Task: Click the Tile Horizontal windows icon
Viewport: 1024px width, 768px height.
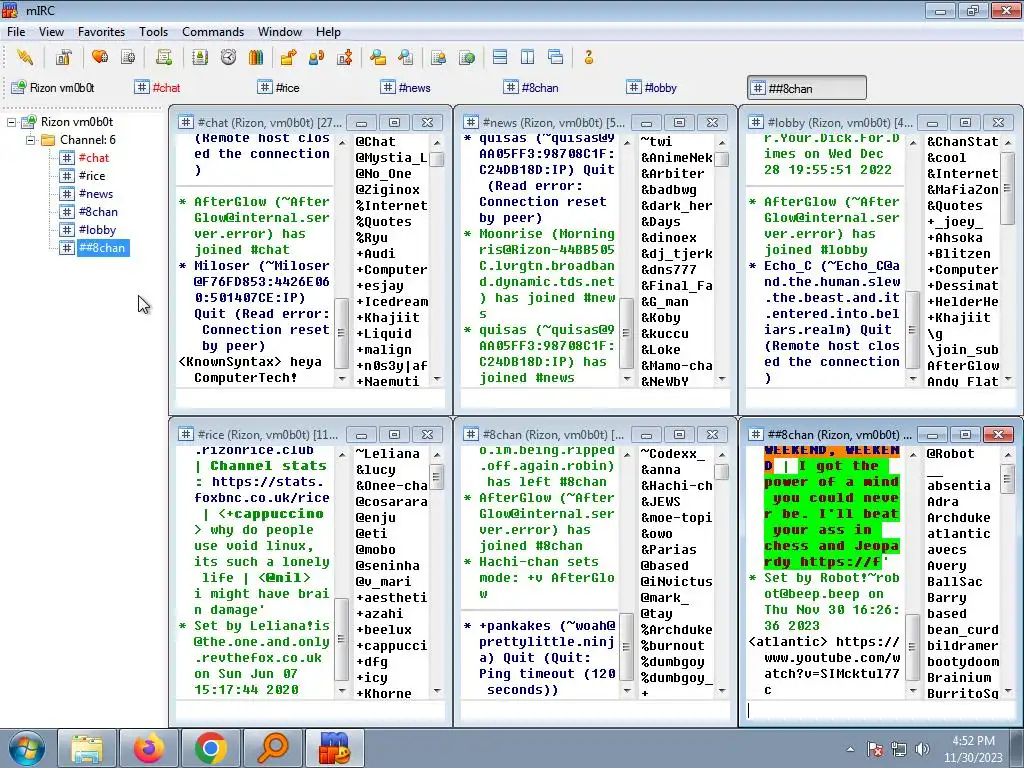Action: [500, 57]
